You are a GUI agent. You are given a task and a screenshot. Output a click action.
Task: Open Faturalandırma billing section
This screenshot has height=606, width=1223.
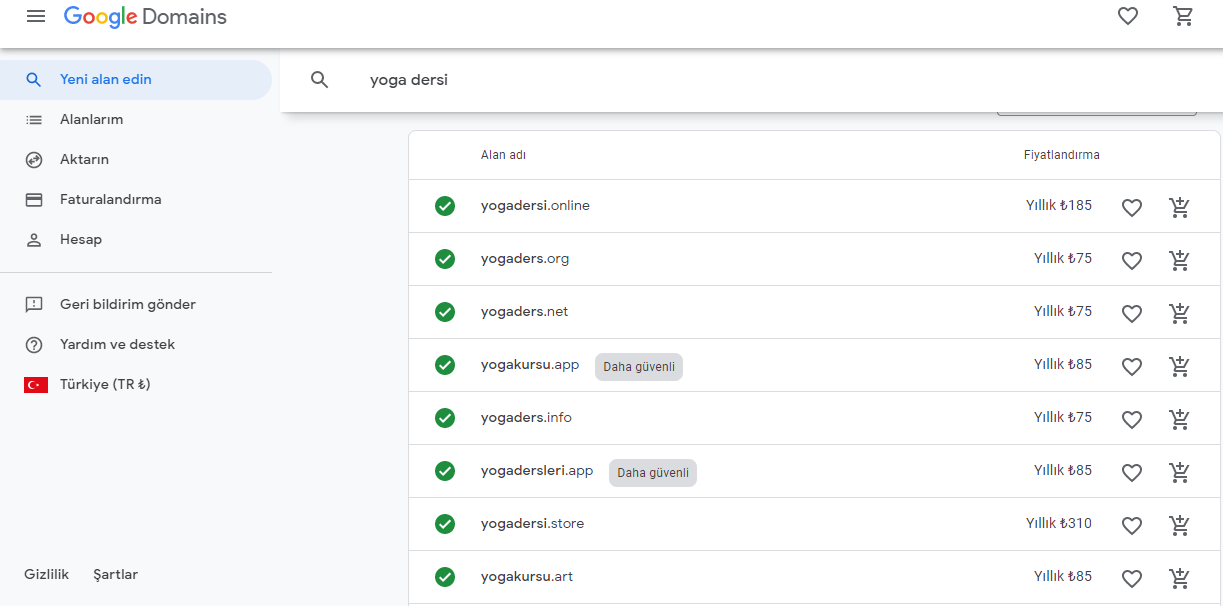[110, 200]
